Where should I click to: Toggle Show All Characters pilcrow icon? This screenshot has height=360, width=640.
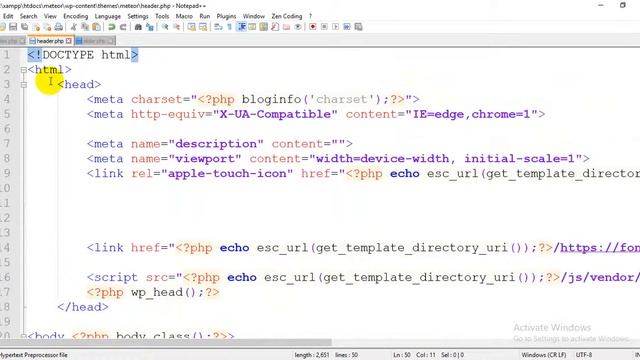(x=230, y=27)
